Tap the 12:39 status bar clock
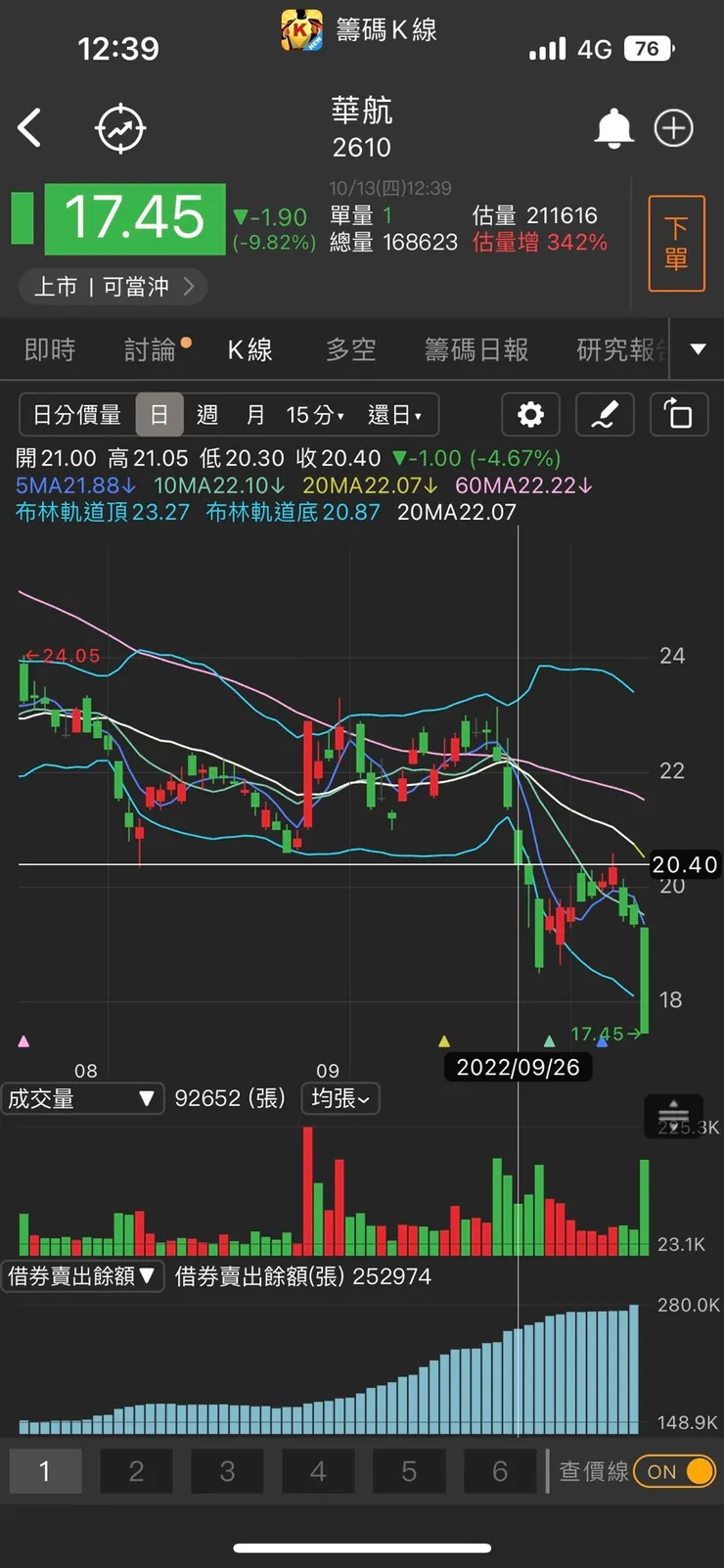The width and height of the screenshot is (724, 1568). [x=118, y=49]
